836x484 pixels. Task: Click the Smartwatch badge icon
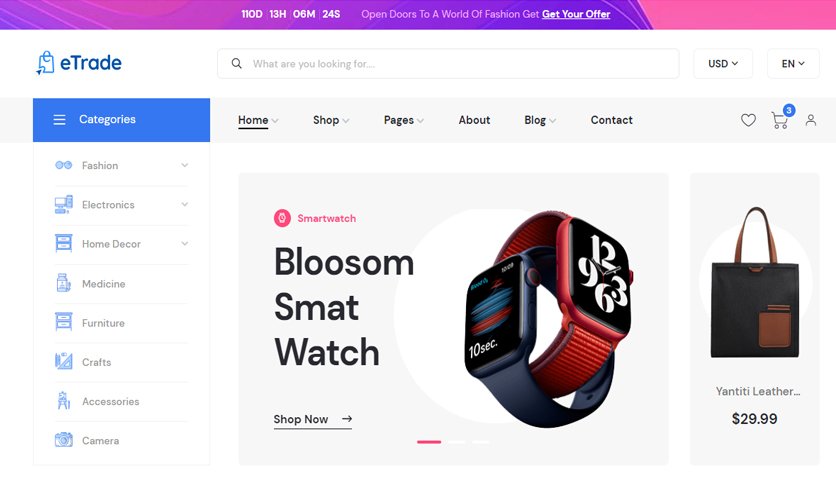click(282, 218)
